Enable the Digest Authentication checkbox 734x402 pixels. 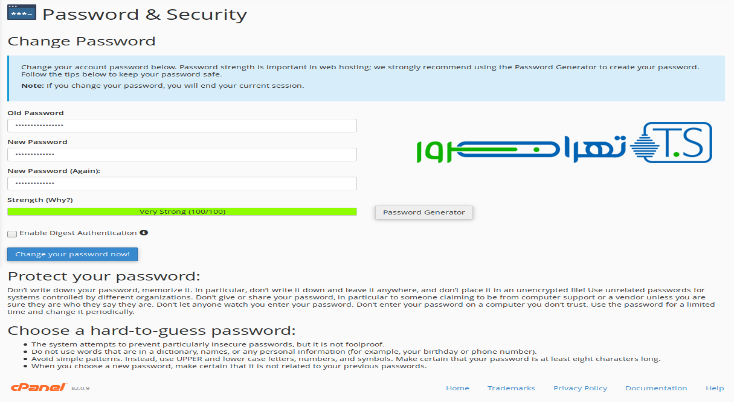(11, 233)
